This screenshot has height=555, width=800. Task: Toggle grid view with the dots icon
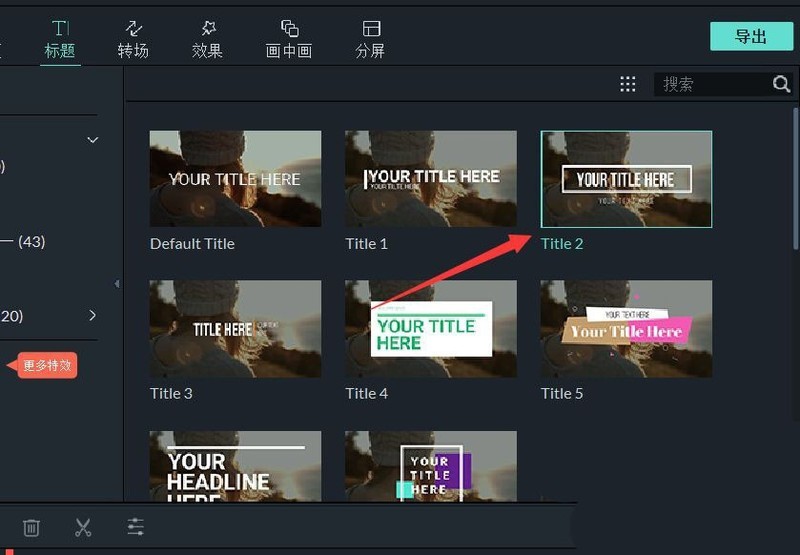[x=628, y=84]
